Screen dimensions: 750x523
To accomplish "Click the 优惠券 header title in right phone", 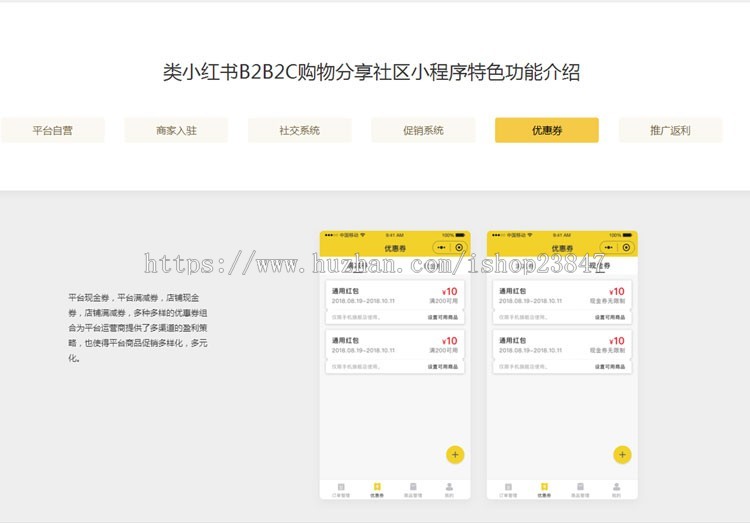I will [x=562, y=248].
